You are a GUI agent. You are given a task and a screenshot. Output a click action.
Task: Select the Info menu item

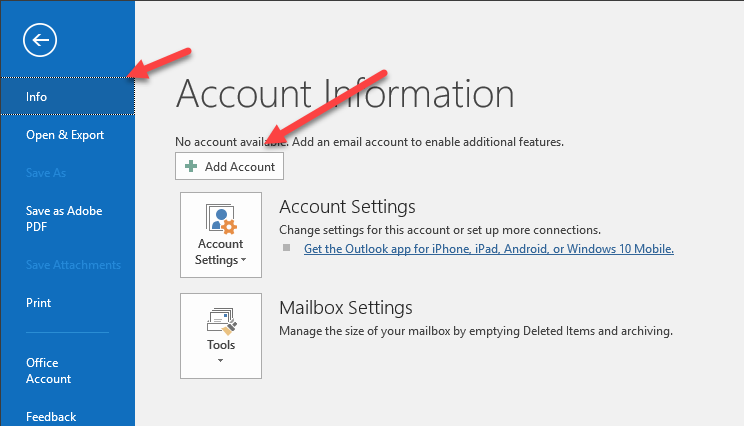pos(67,96)
